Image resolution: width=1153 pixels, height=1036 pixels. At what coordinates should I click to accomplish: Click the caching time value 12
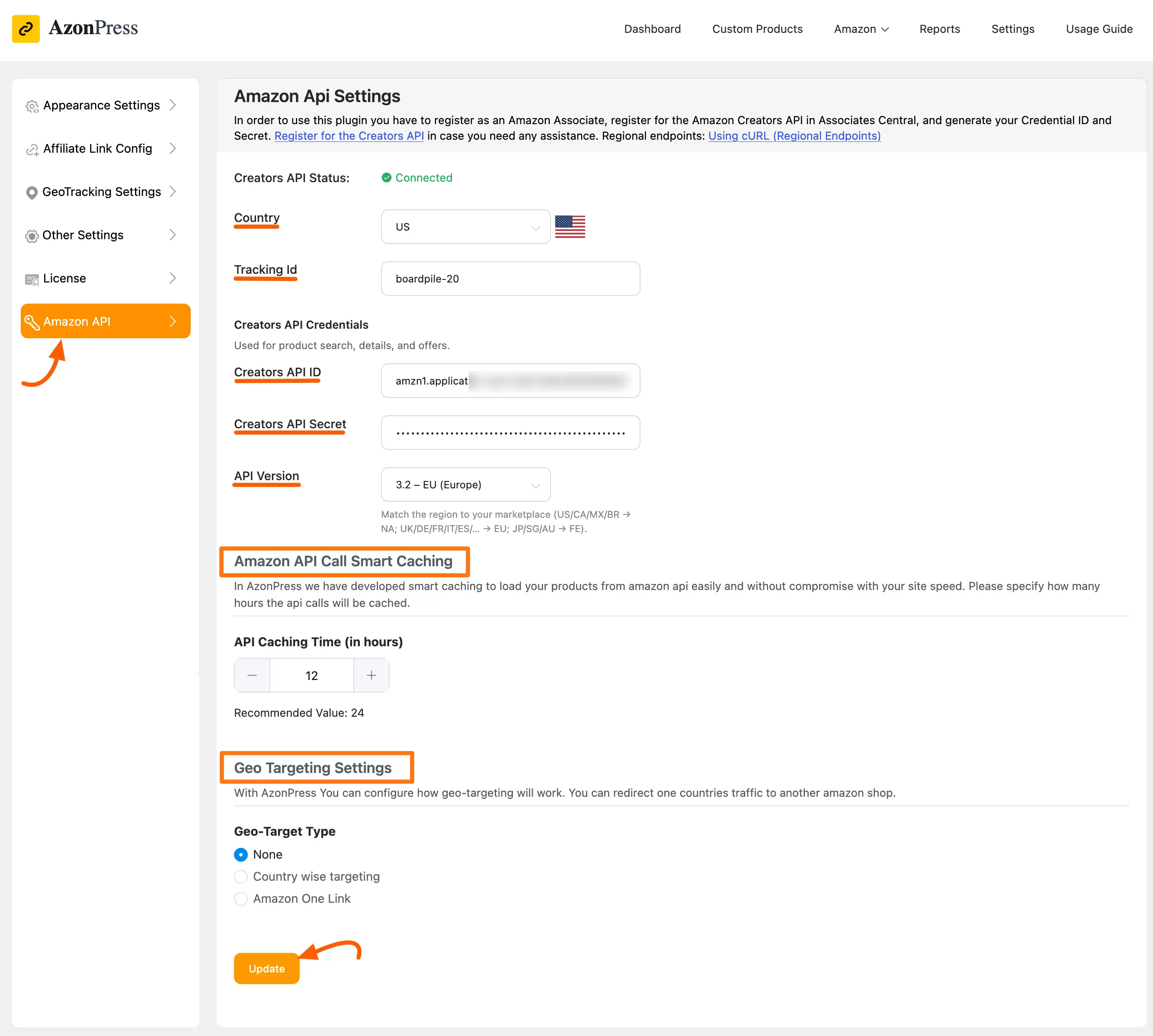[x=312, y=675]
